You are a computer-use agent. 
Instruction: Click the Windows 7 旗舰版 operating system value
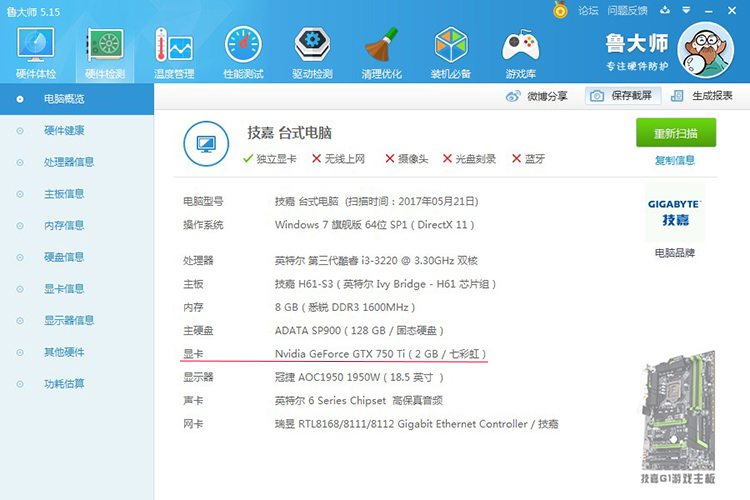375,224
